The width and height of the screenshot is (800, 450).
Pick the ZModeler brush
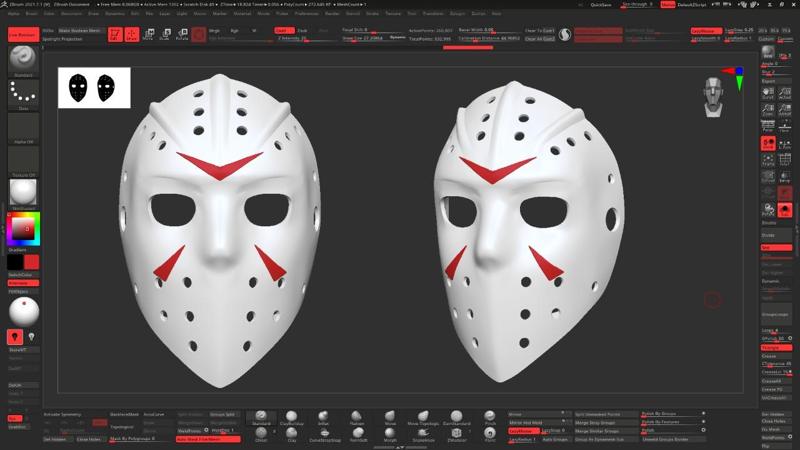[456, 434]
